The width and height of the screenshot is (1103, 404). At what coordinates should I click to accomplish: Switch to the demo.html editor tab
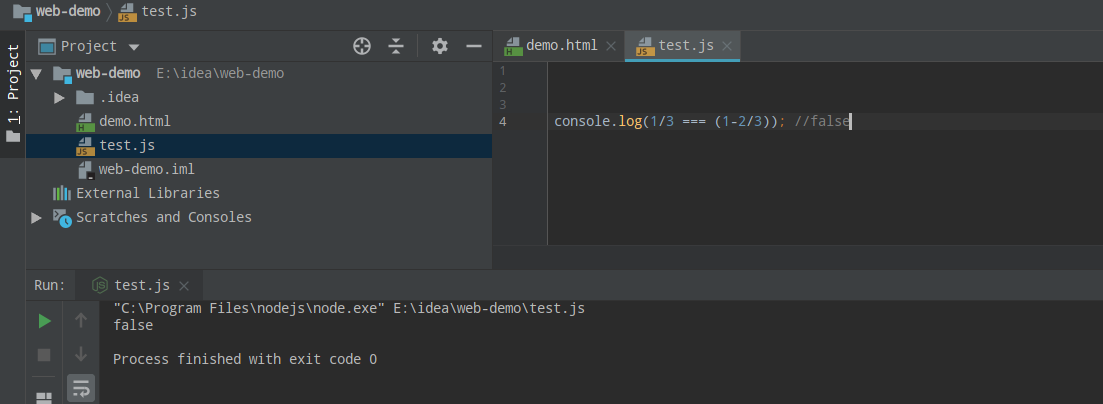(561, 46)
